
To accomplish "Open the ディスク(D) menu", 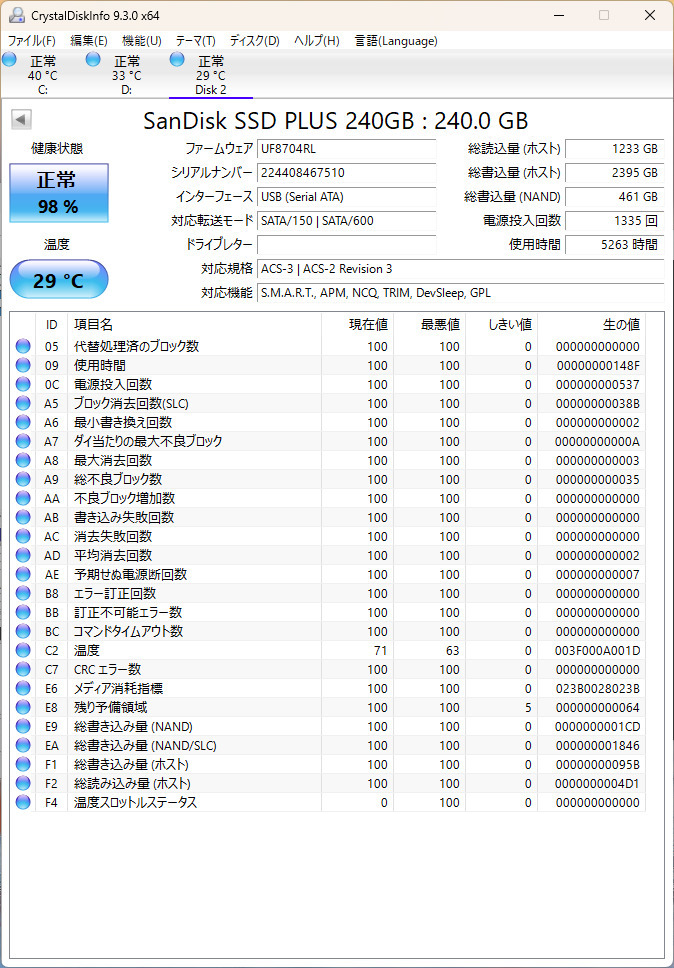I will 254,41.
